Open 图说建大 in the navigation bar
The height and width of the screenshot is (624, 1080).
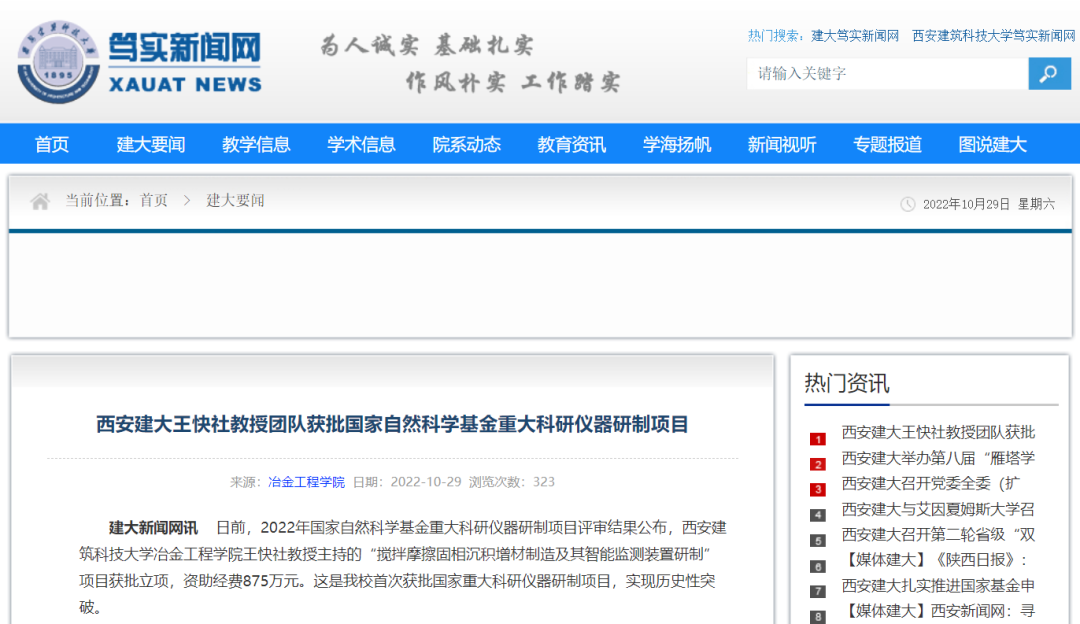coord(992,144)
